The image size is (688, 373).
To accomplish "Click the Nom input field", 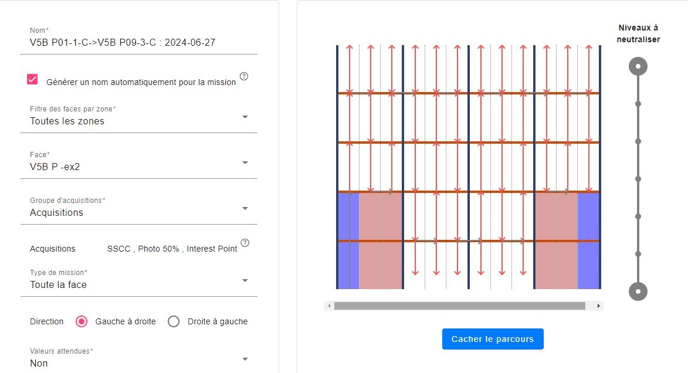I will click(139, 43).
